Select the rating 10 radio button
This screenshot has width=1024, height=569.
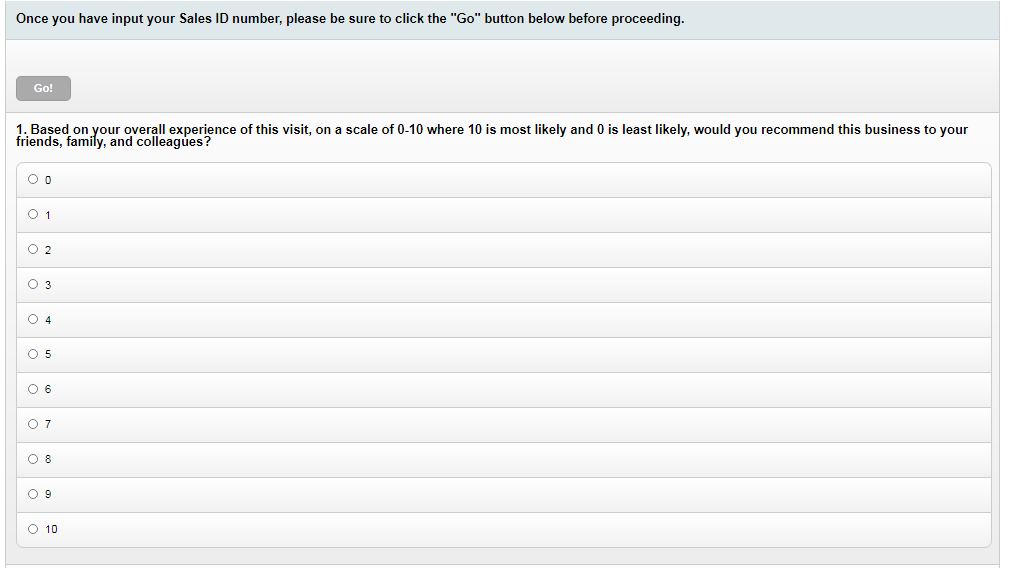[33, 529]
